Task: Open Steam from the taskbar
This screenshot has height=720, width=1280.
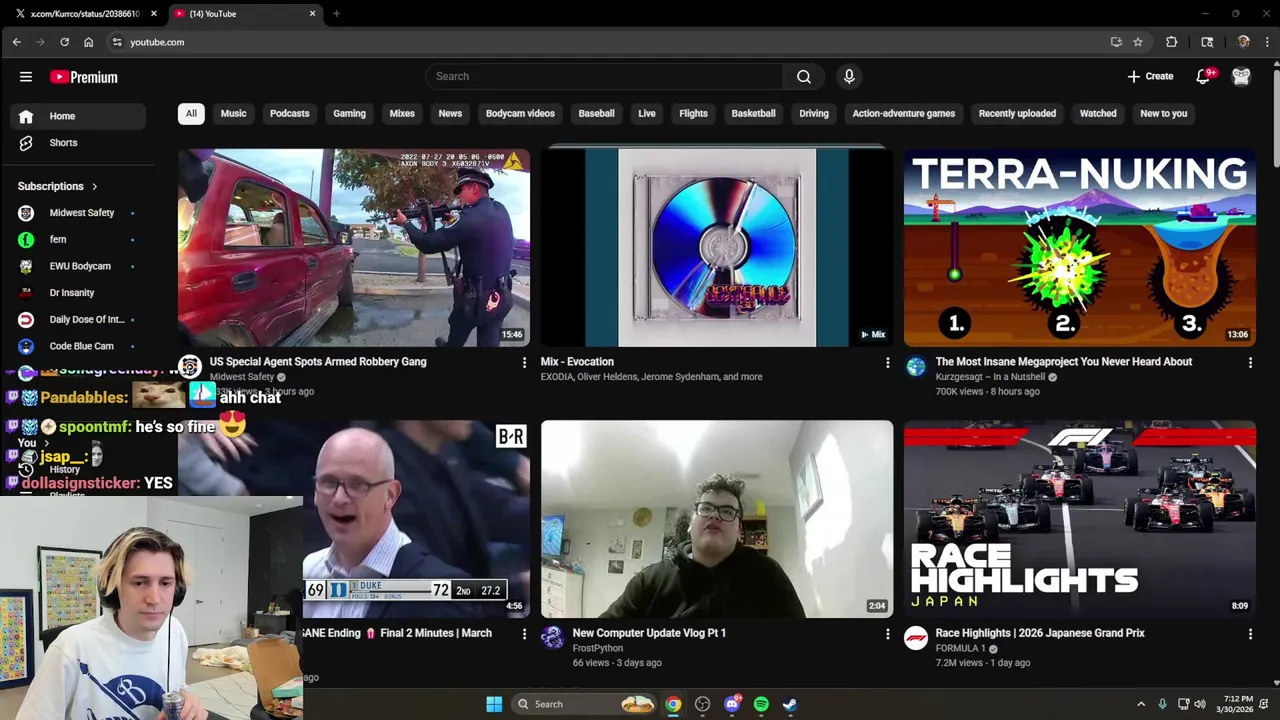Action: click(790, 704)
